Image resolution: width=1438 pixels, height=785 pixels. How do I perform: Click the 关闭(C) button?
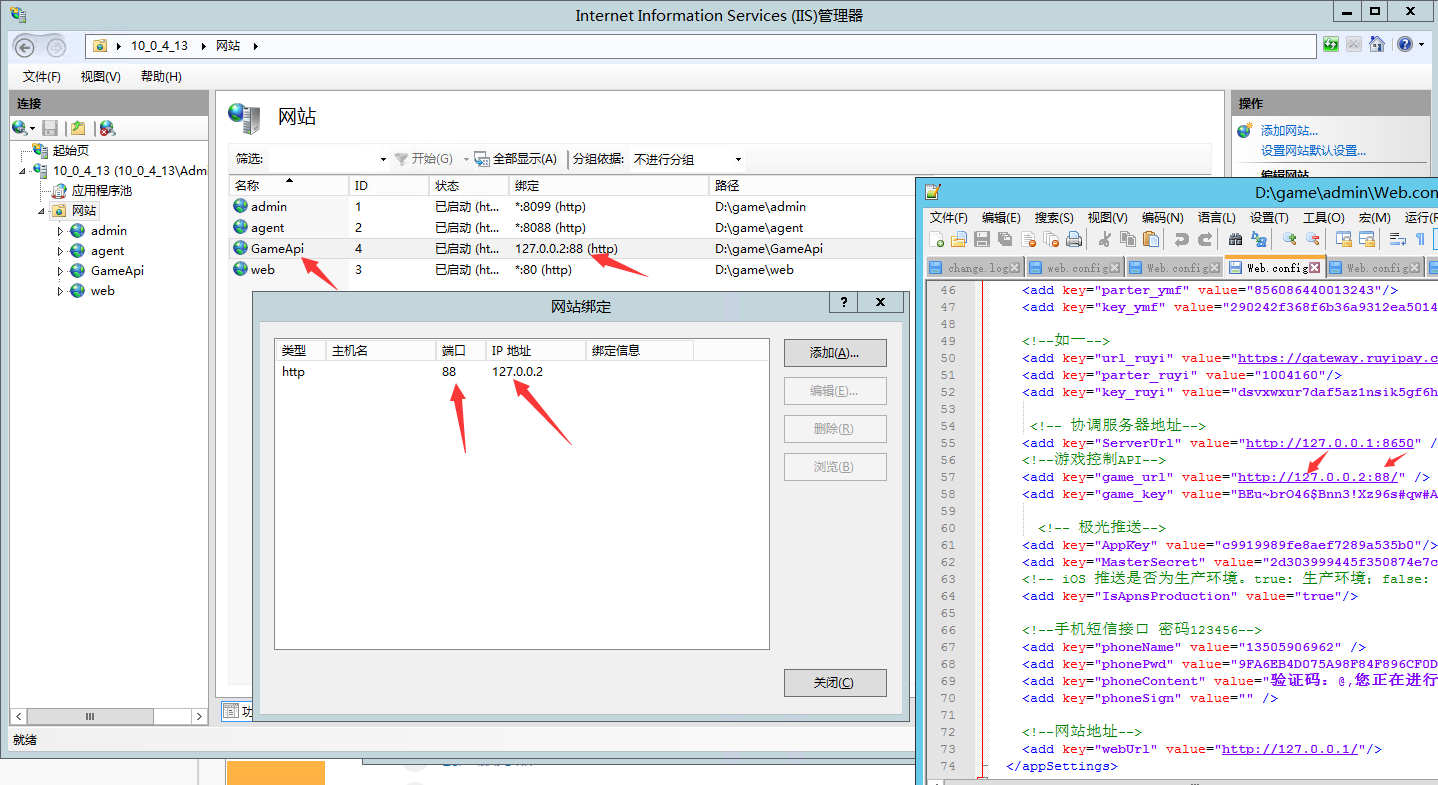[x=835, y=683]
